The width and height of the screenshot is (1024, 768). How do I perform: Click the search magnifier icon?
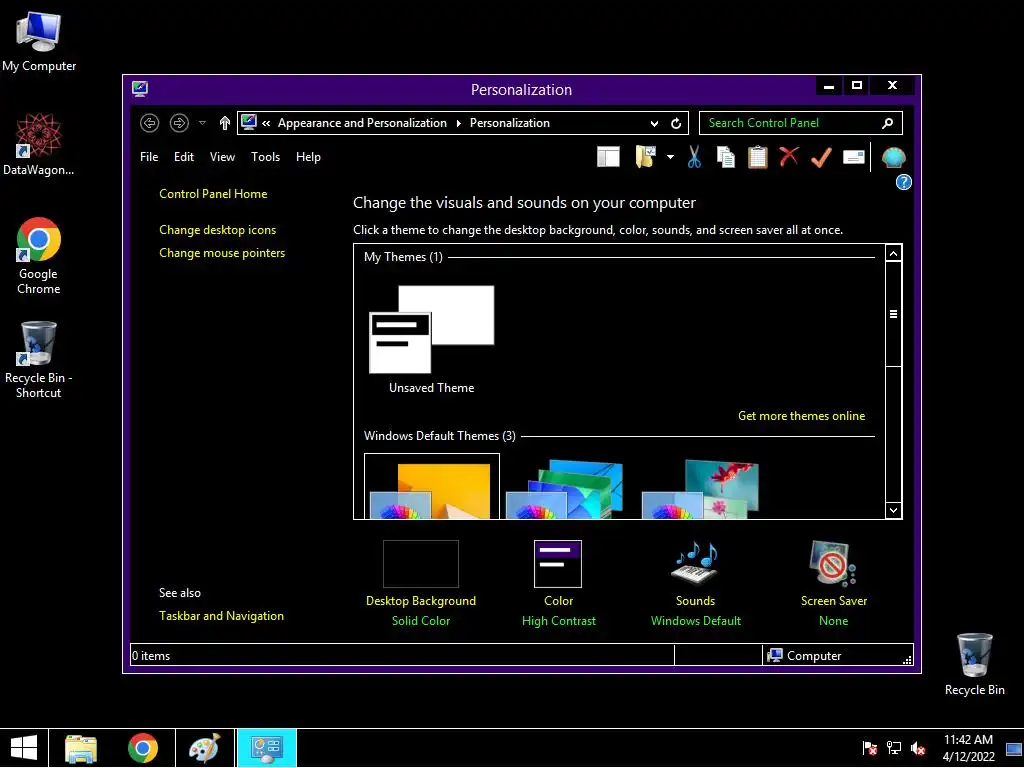887,123
